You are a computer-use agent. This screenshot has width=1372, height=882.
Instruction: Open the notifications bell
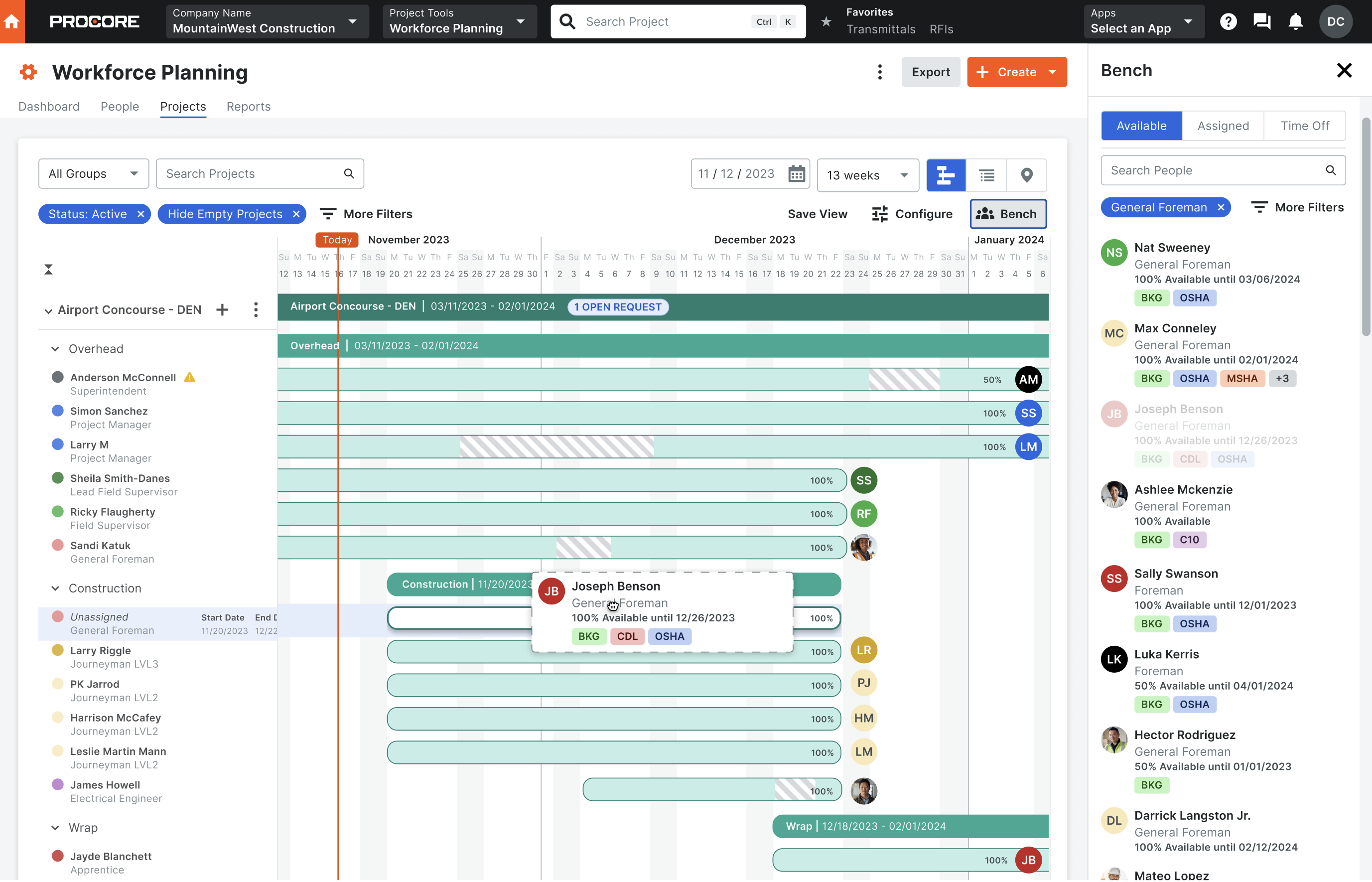coord(1295,22)
